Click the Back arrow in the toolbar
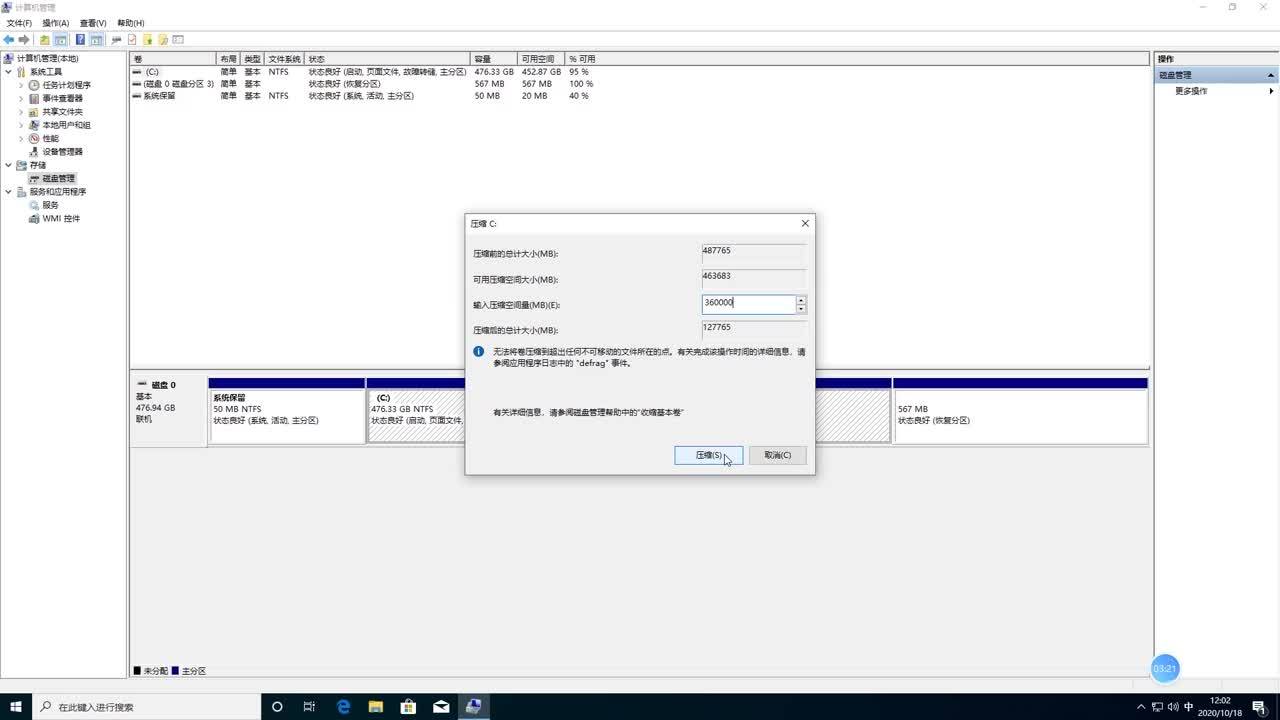 coord(9,40)
